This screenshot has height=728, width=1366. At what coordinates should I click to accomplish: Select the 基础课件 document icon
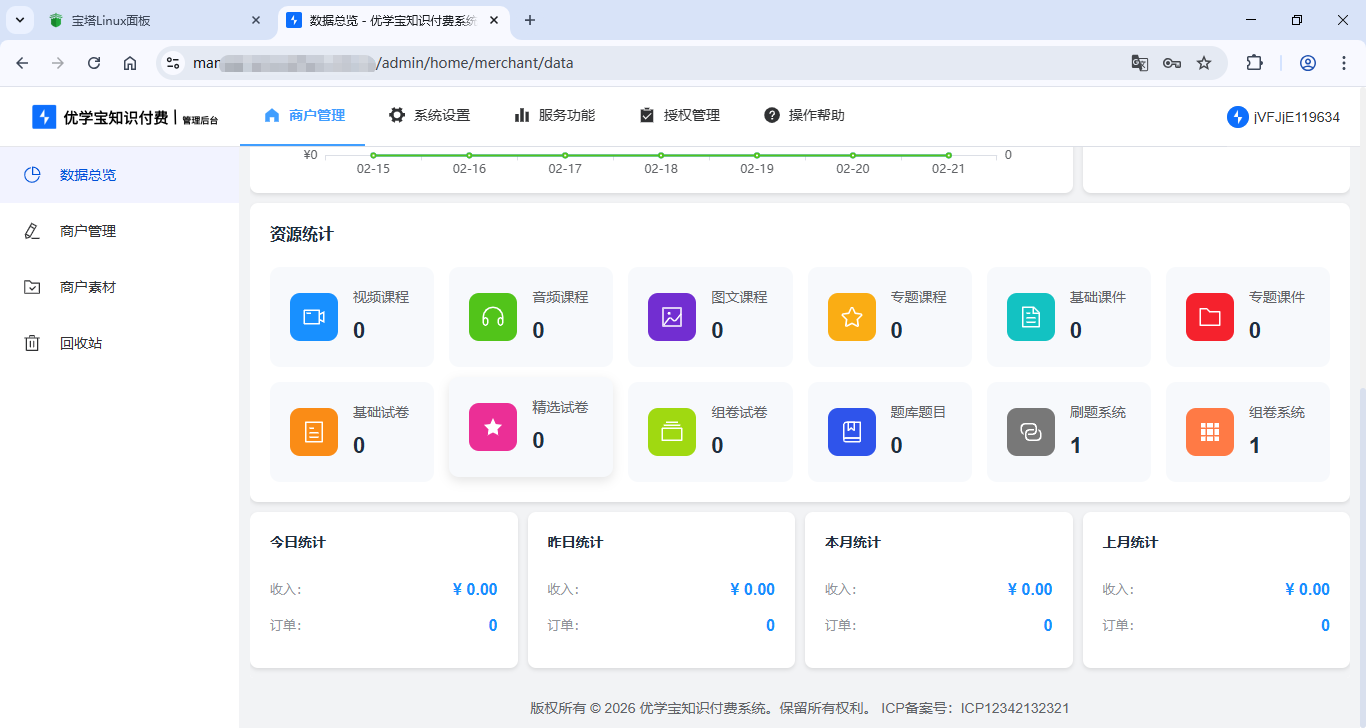point(1029,316)
